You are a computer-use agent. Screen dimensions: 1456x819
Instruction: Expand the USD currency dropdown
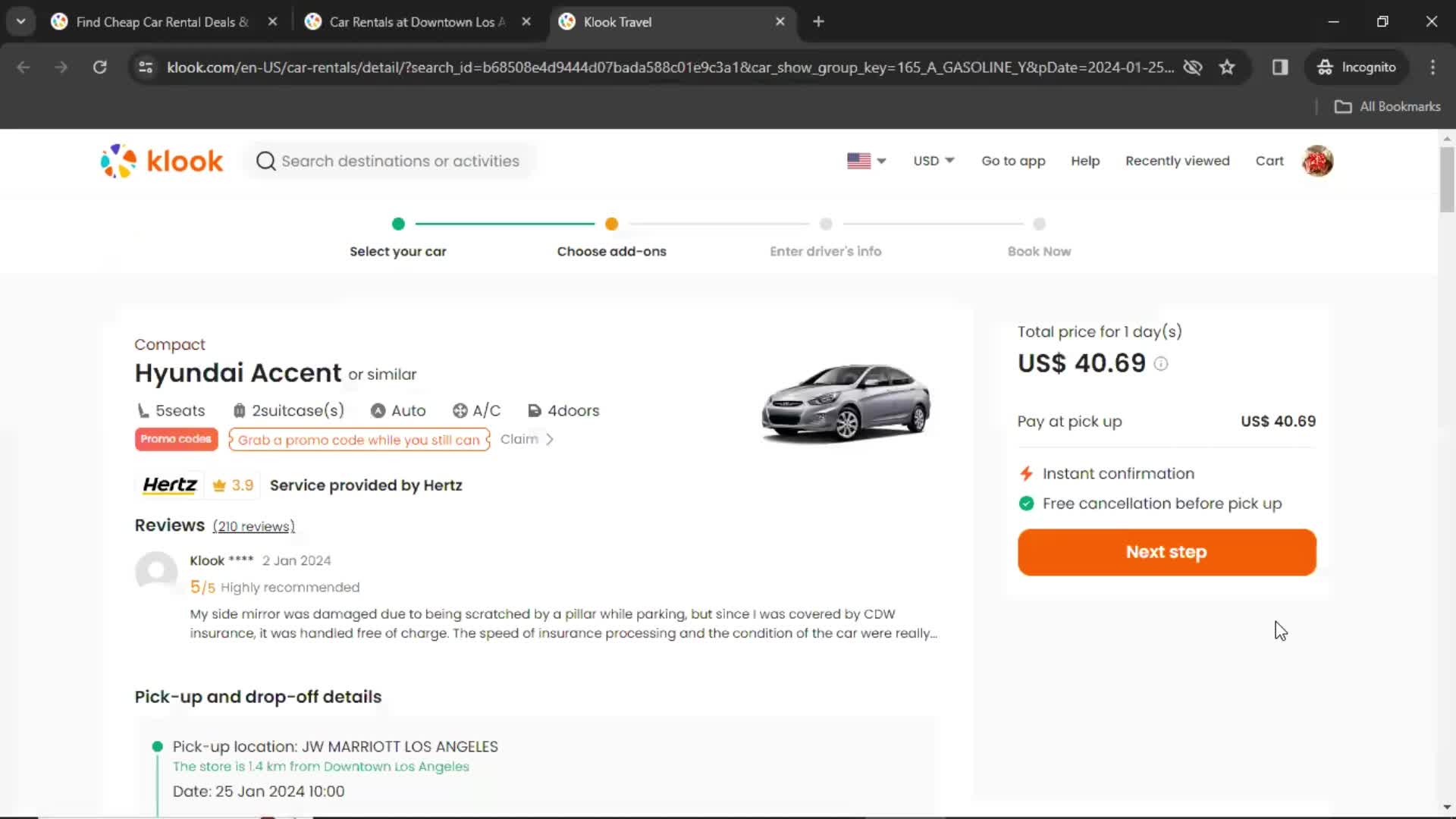pyautogui.click(x=933, y=161)
